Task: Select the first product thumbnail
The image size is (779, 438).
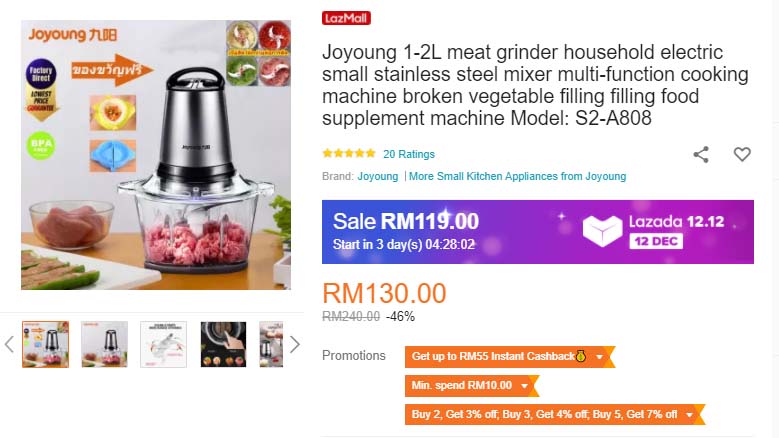Action: coord(45,344)
